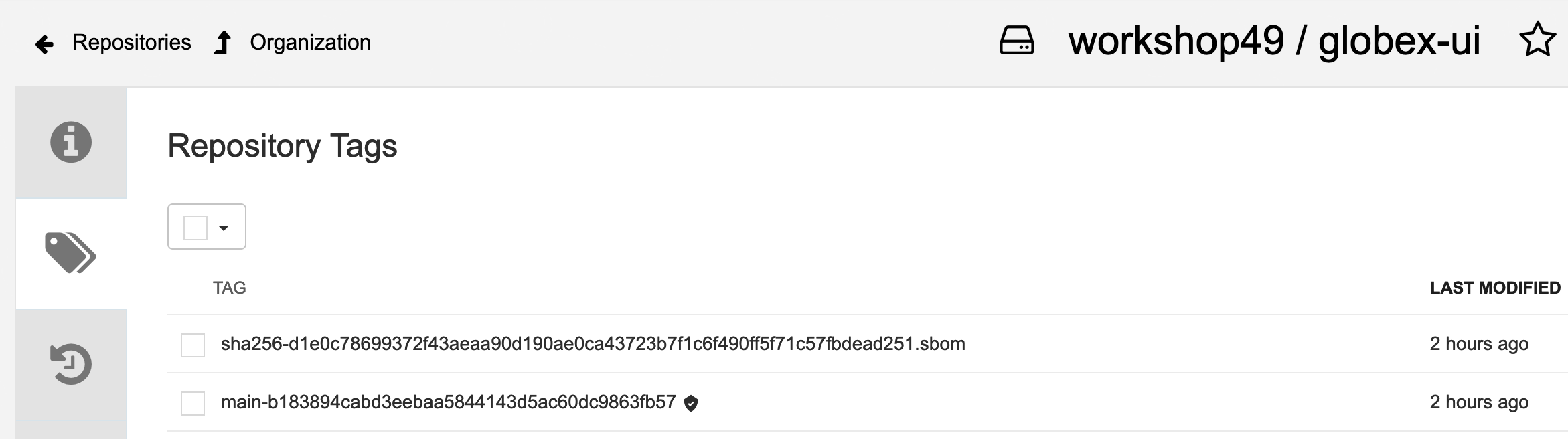Open the tag selection dropdown arrow
Image resolution: width=1568 pixels, height=439 pixels.
point(224,228)
